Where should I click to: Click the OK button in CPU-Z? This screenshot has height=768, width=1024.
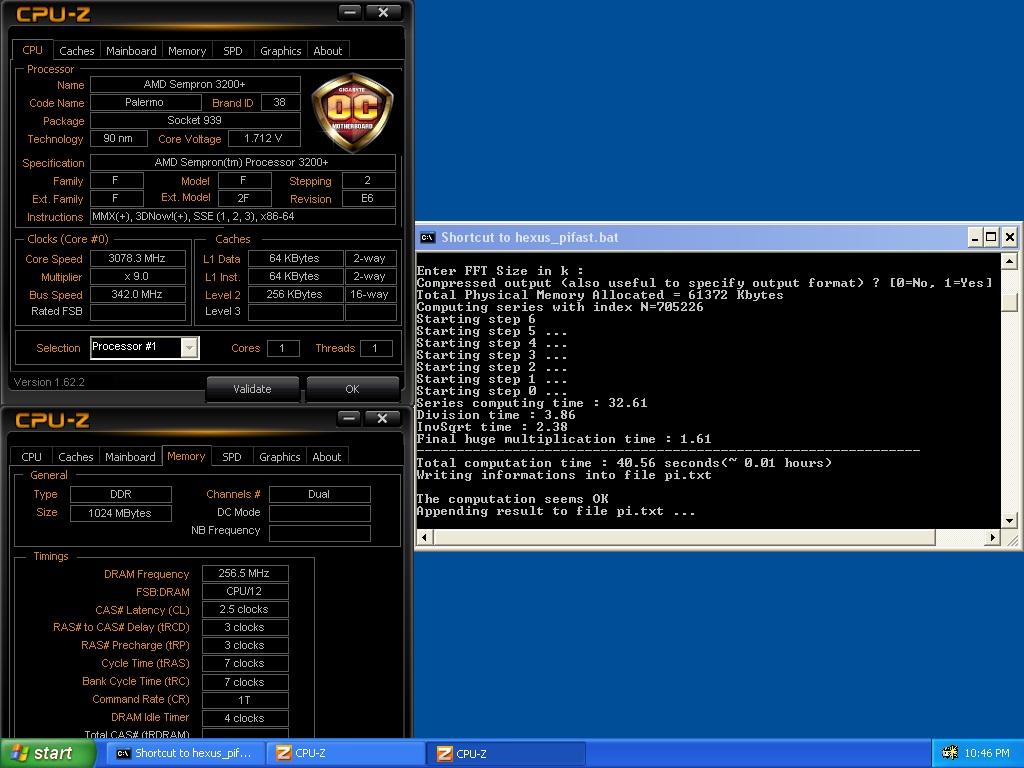352,389
